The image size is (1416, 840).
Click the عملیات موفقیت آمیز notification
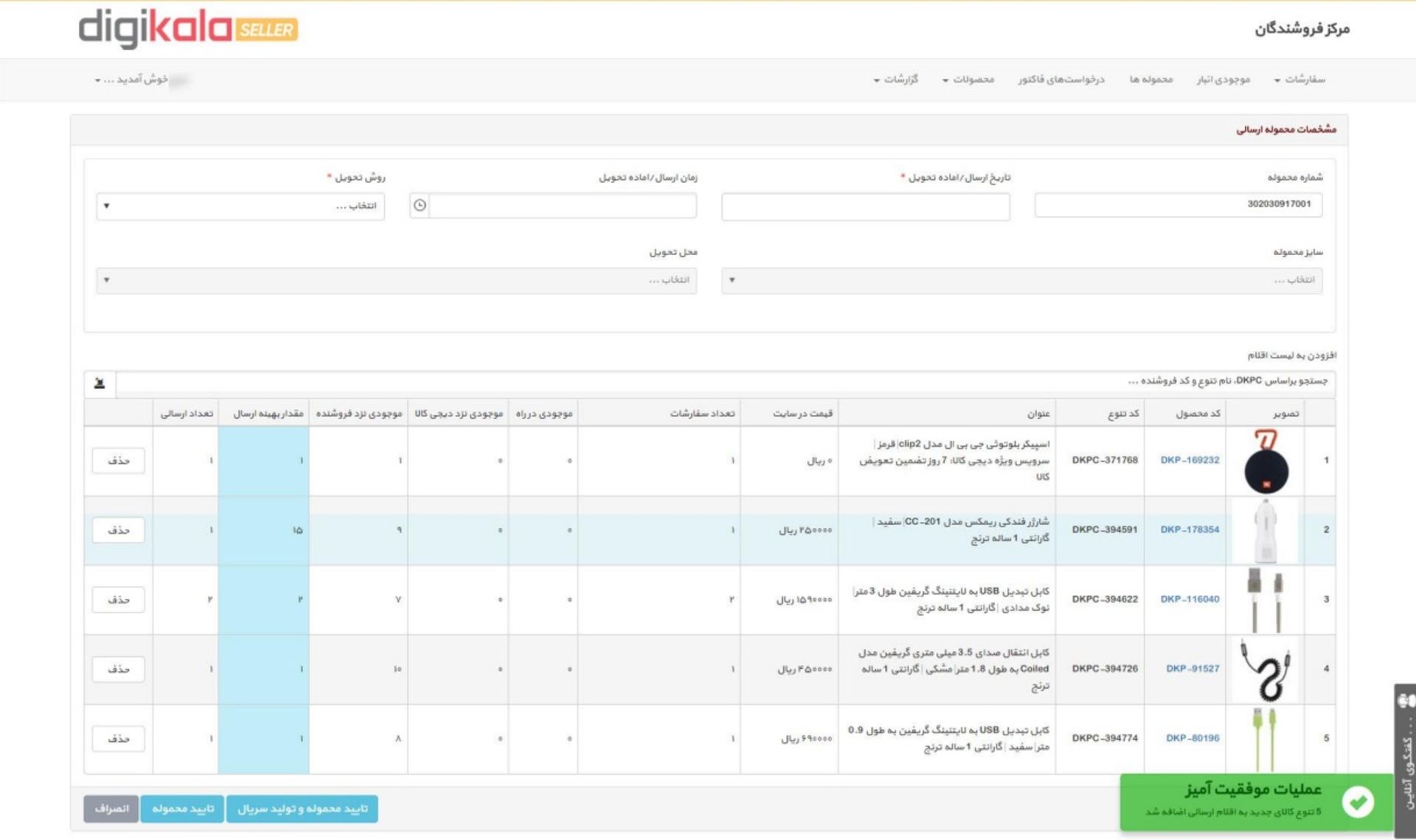point(1256,802)
